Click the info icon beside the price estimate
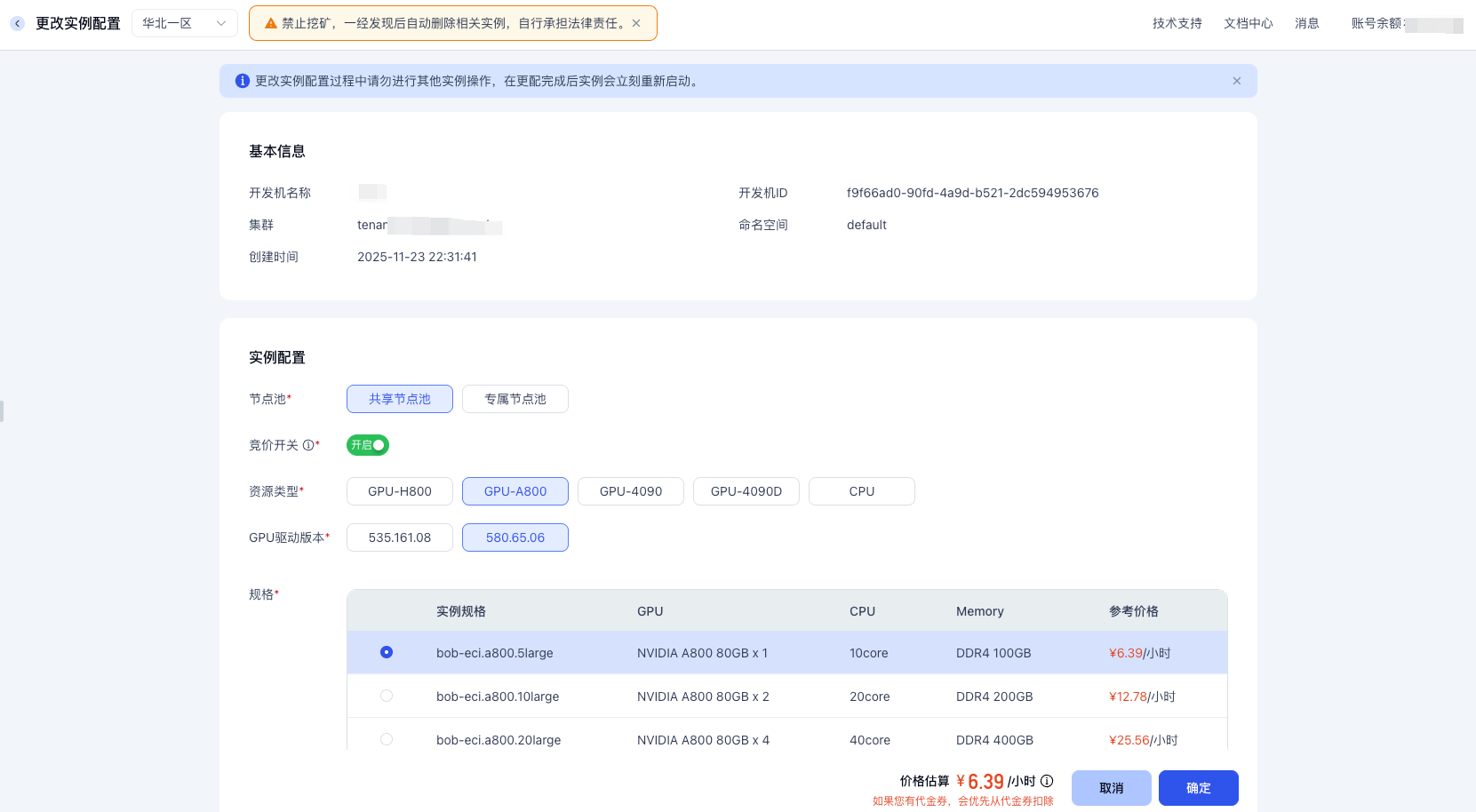The height and width of the screenshot is (812, 1476). pos(1047,781)
